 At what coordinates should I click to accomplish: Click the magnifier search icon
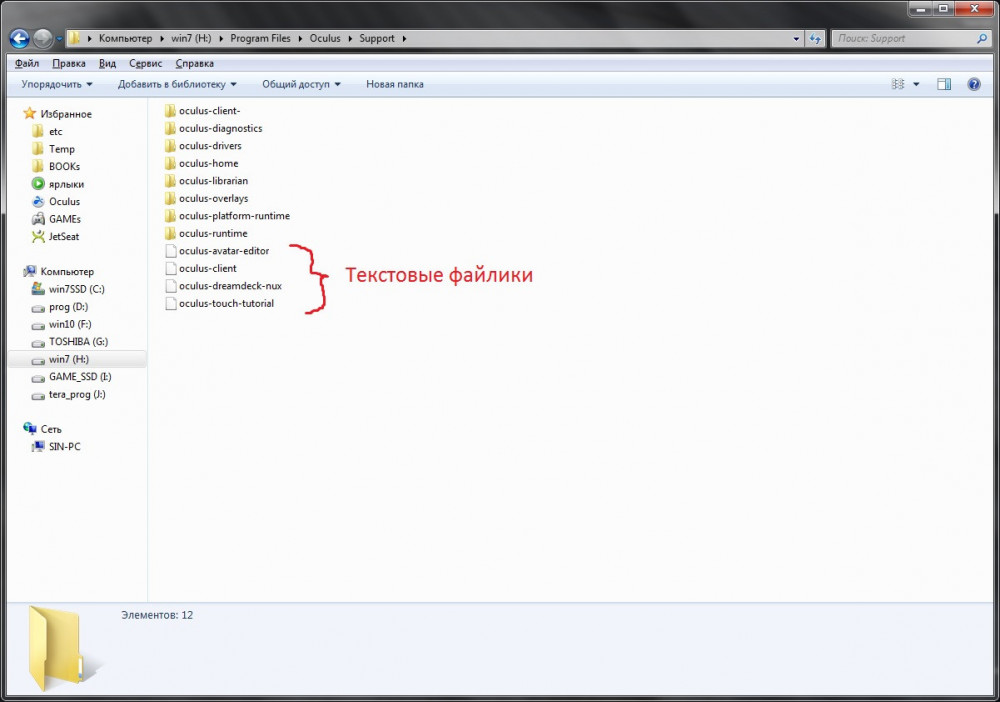[982, 38]
